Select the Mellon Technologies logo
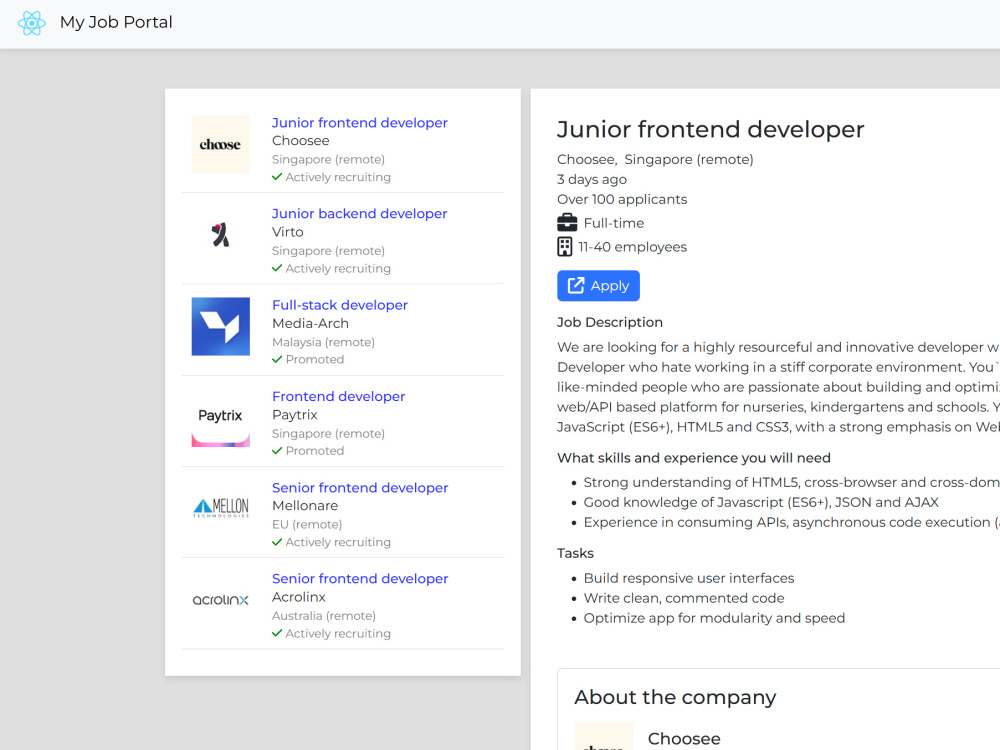Image resolution: width=1000 pixels, height=750 pixels. [x=221, y=508]
